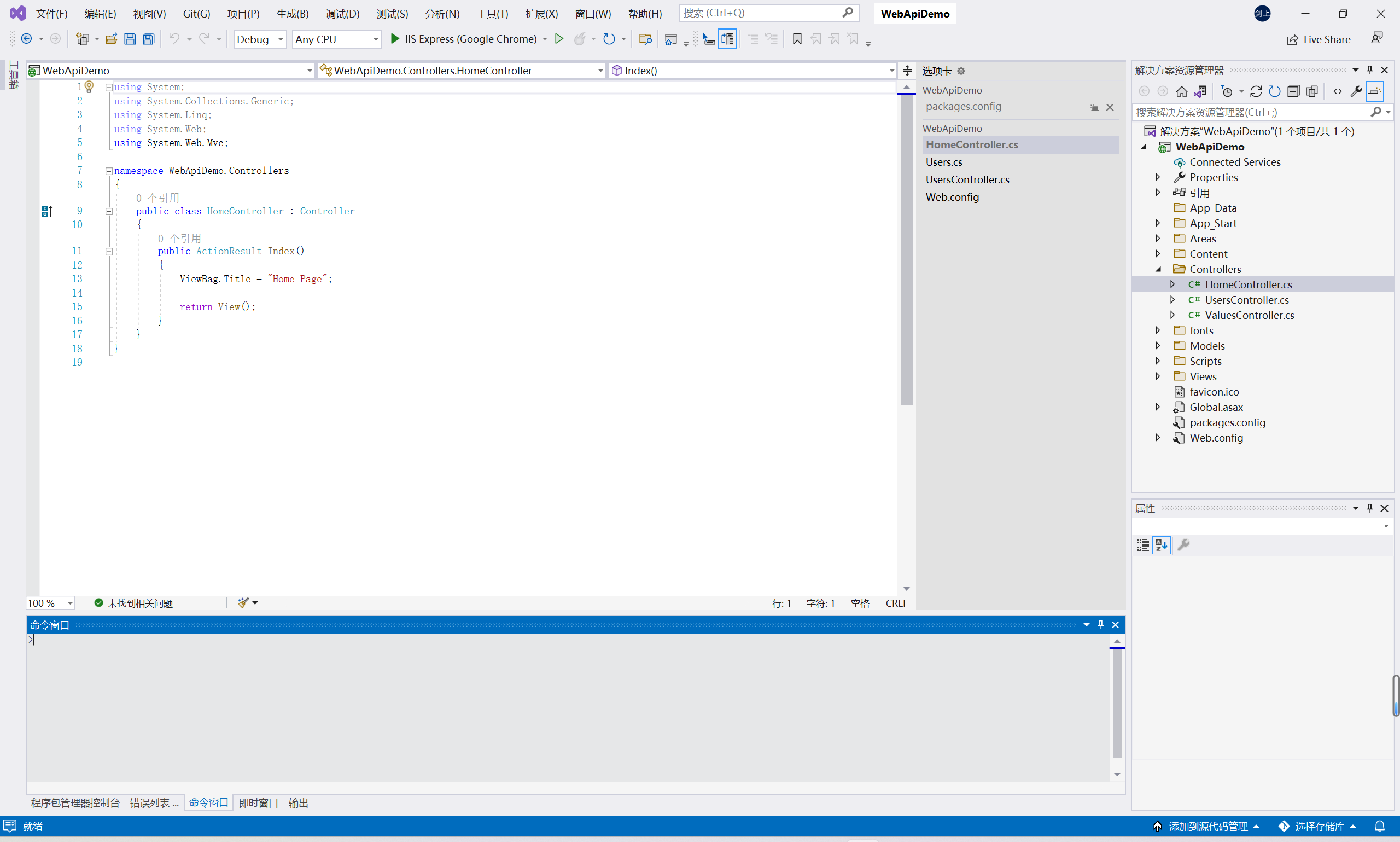
Task: Click the lightbulb quick actions icon on line 1
Action: [89, 86]
